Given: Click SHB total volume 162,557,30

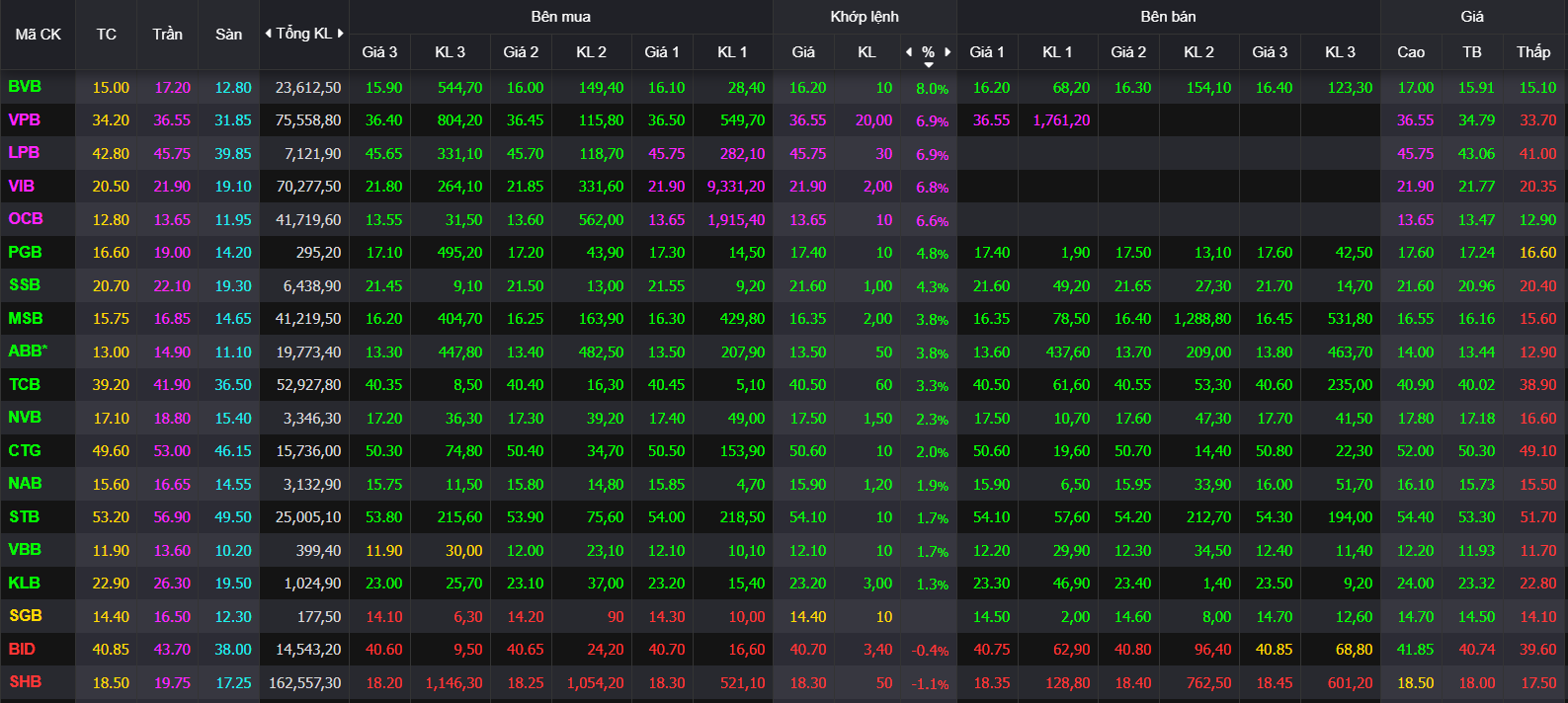Looking at the screenshot, I should 304,683.
